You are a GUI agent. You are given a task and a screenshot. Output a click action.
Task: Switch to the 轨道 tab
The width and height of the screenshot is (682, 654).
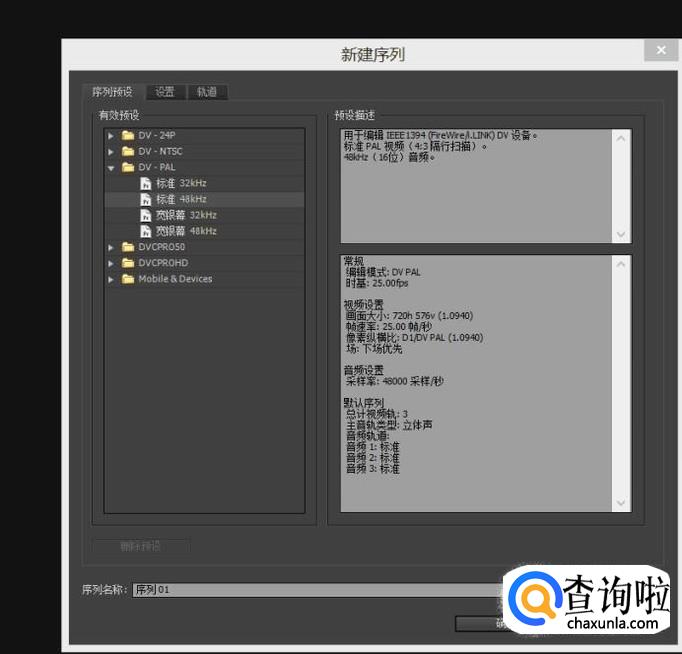click(207, 92)
